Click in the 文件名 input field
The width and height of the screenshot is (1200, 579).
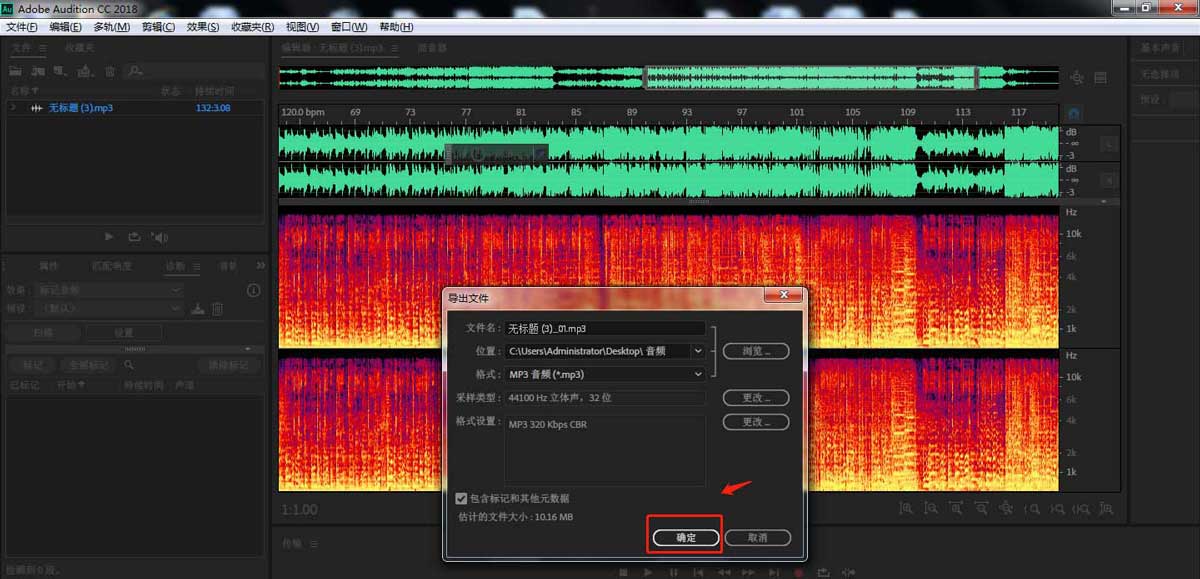605,328
